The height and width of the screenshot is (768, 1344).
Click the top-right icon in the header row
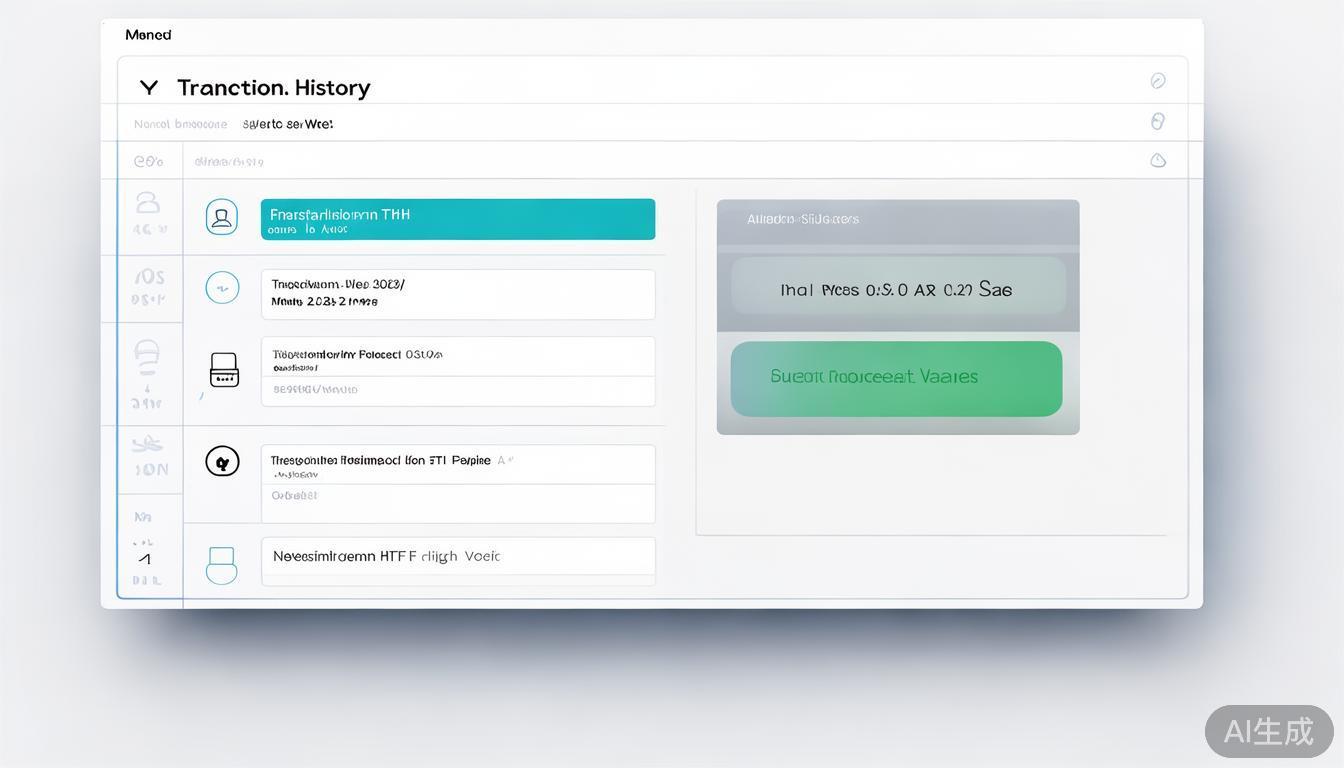click(1158, 81)
